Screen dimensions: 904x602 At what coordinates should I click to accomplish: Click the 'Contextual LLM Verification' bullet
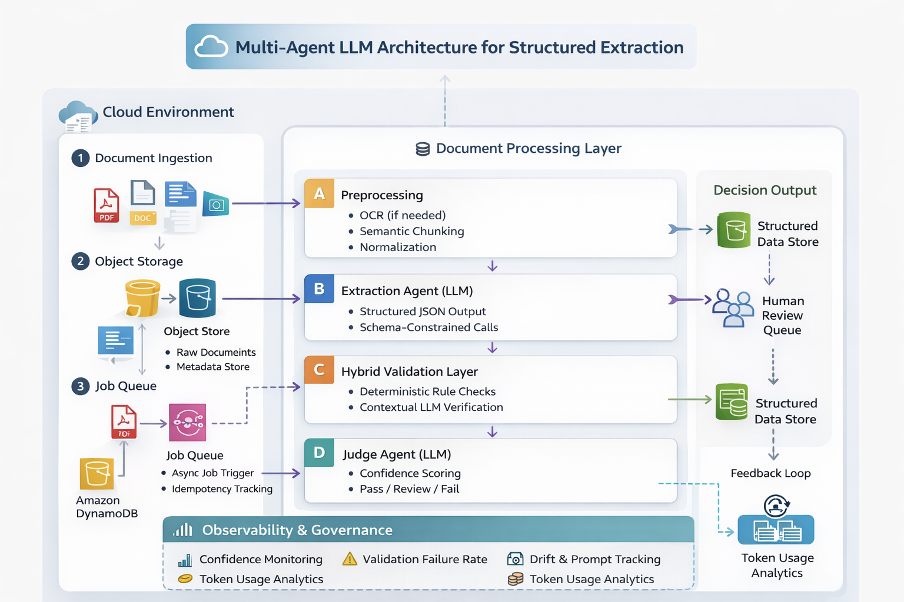point(431,407)
